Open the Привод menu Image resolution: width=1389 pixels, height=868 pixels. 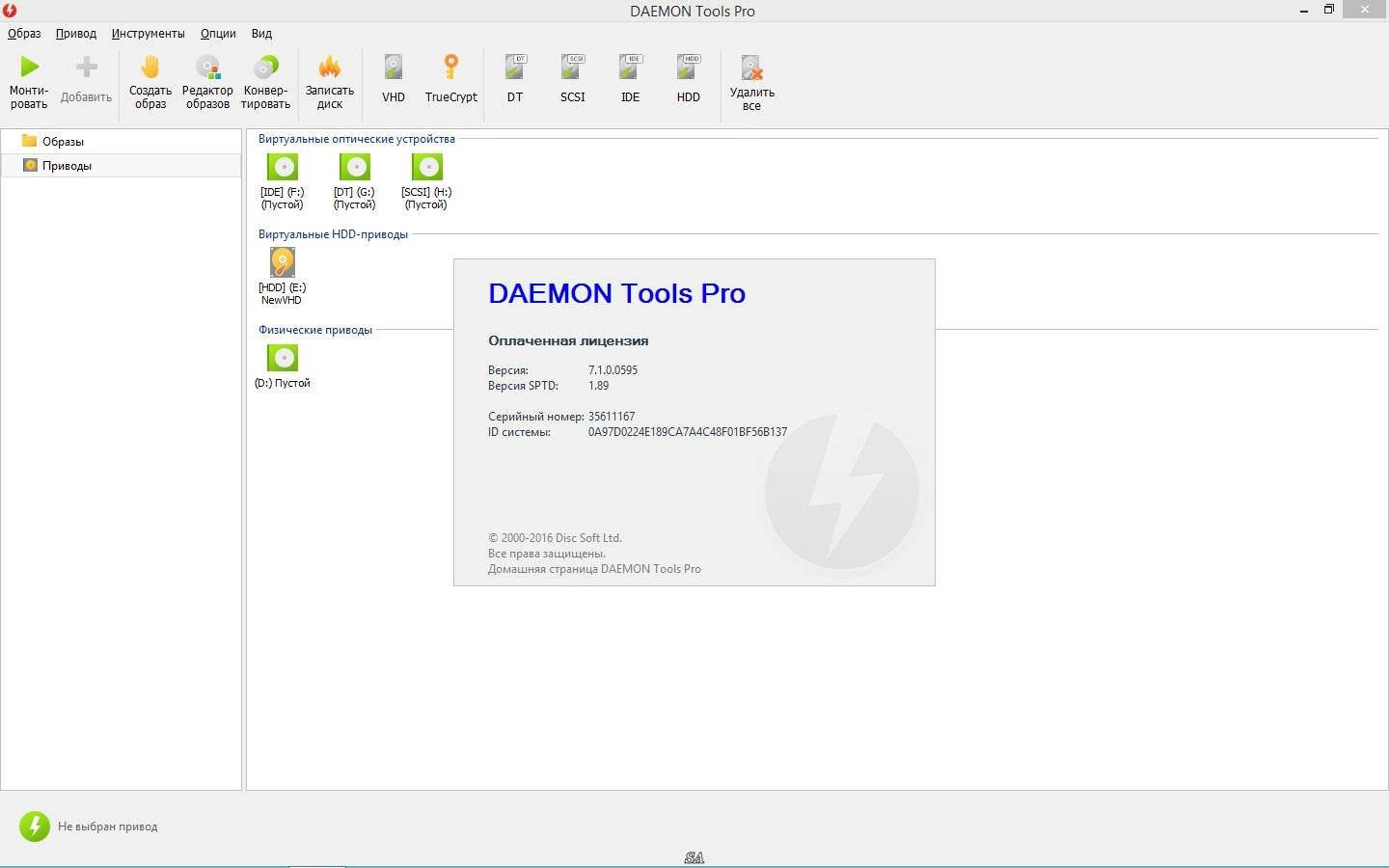tap(76, 33)
